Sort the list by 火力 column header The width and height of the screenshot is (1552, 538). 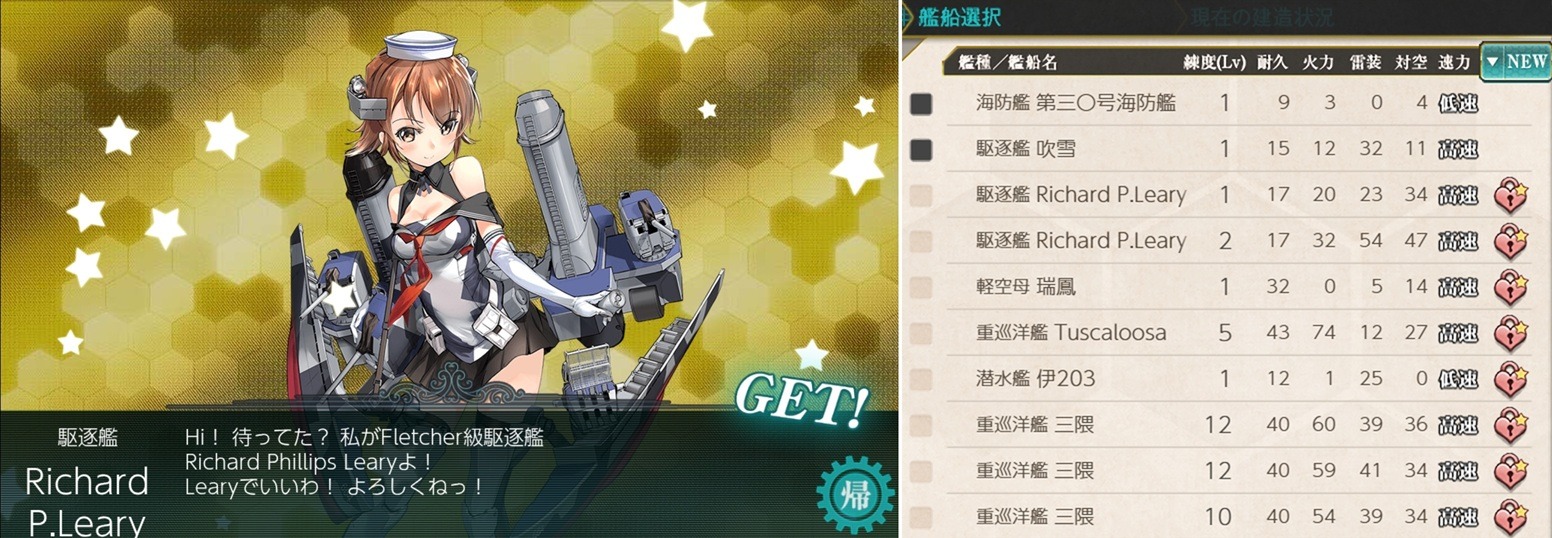1318,62
